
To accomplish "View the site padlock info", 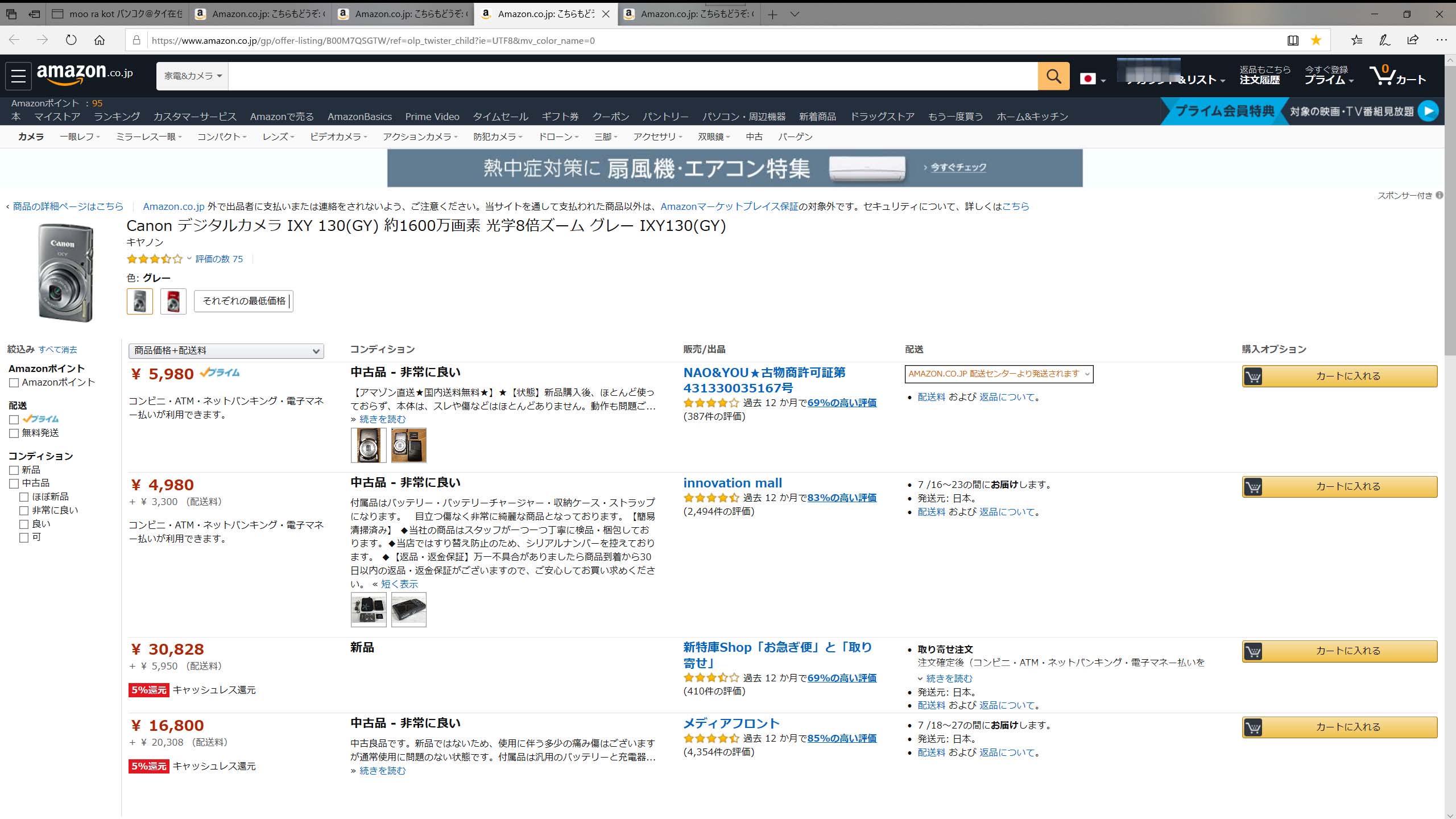I will (x=136, y=40).
